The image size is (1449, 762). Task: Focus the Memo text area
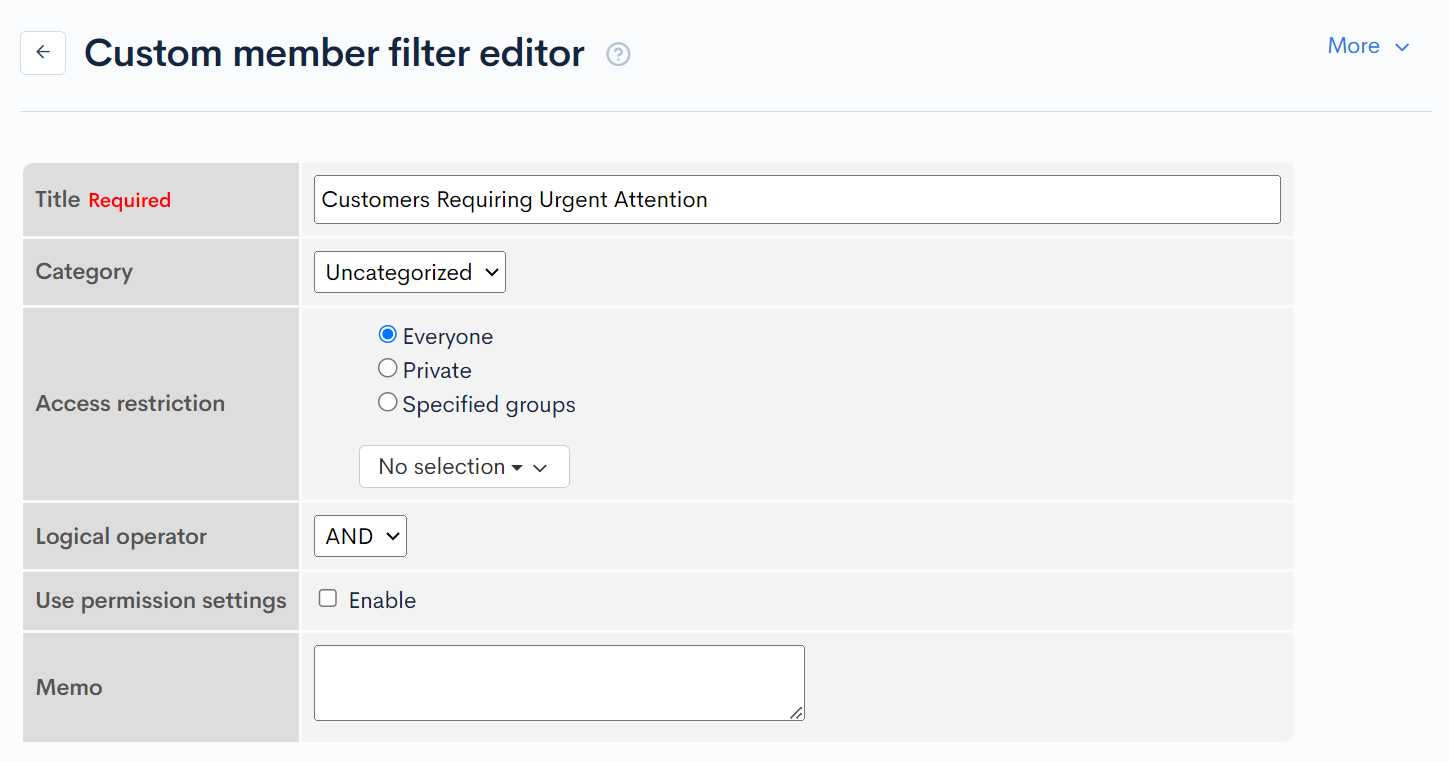tap(558, 682)
